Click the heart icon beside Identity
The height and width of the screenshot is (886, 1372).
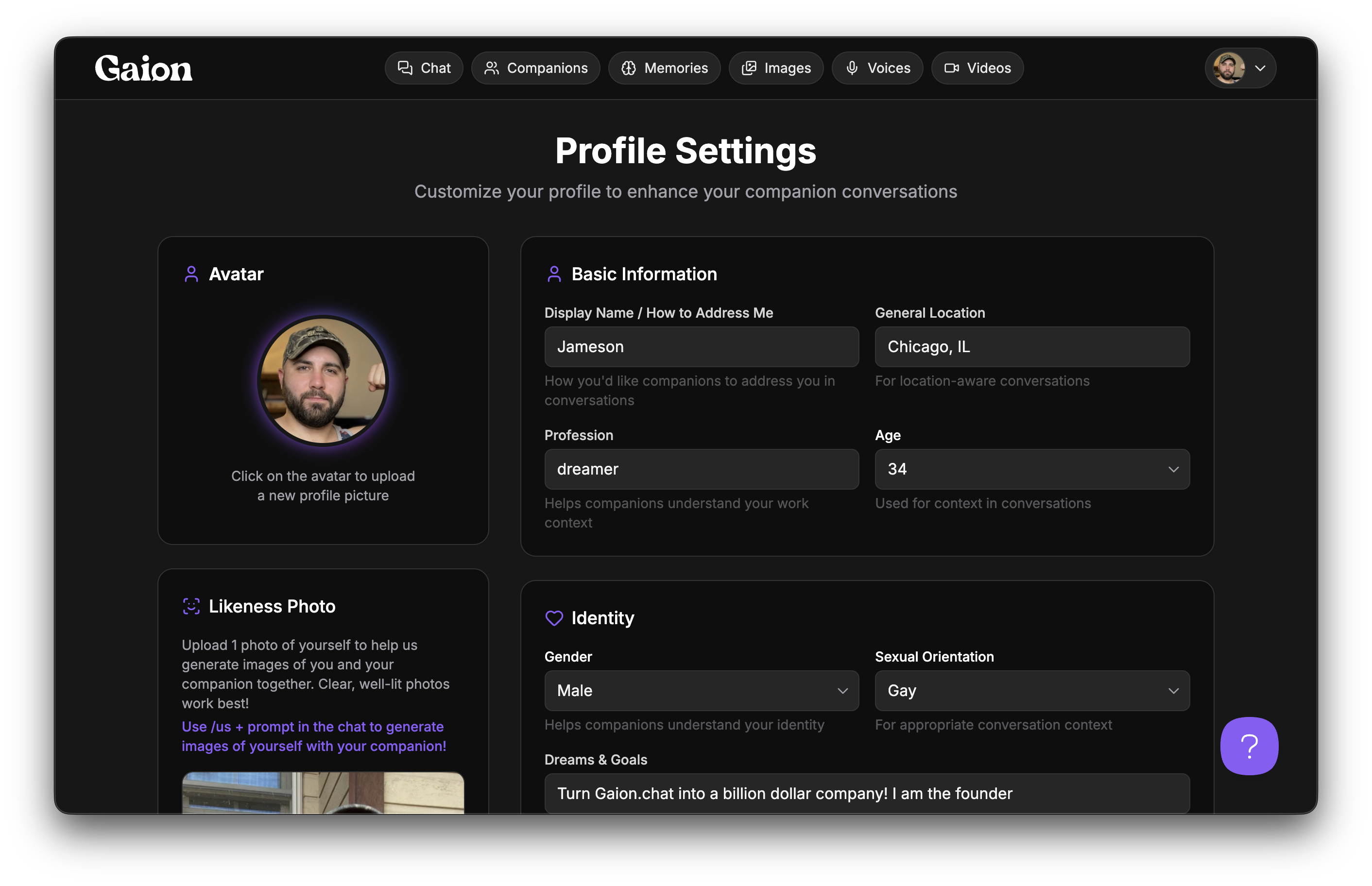coord(554,618)
